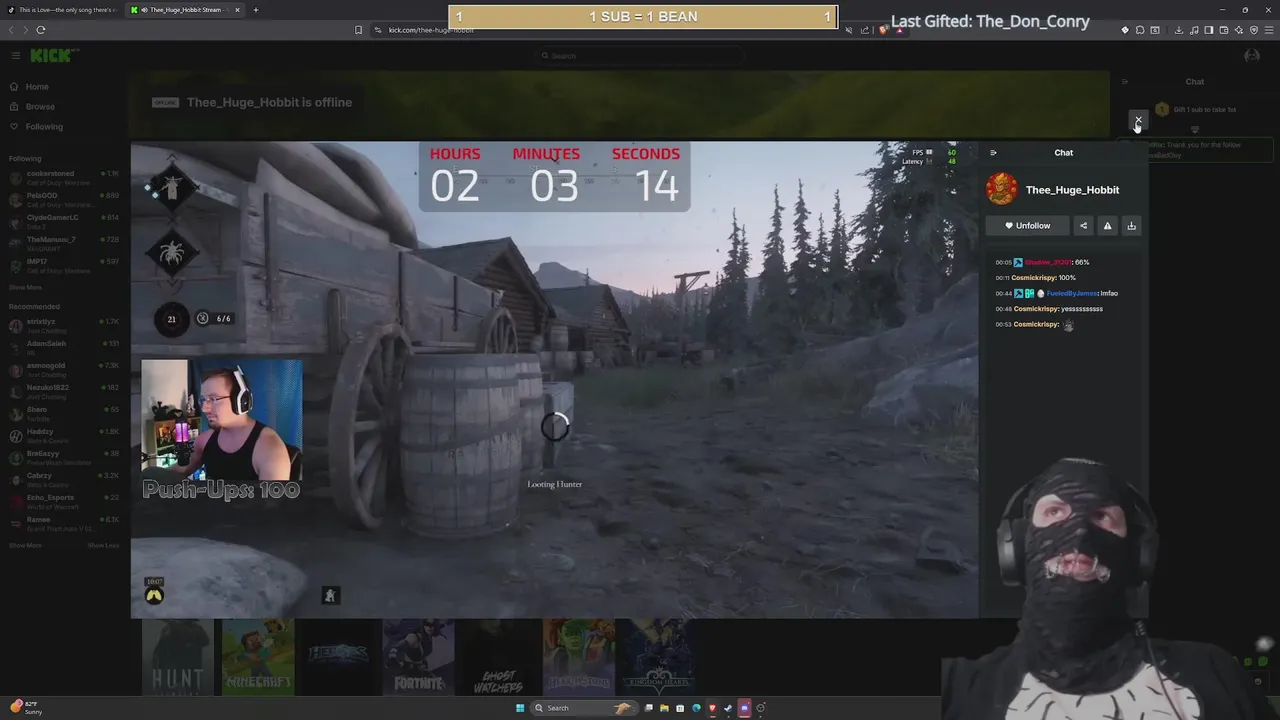Open the browser AI sparkle icon
Image resolution: width=1280 pixels, height=720 pixels.
(x=1239, y=30)
